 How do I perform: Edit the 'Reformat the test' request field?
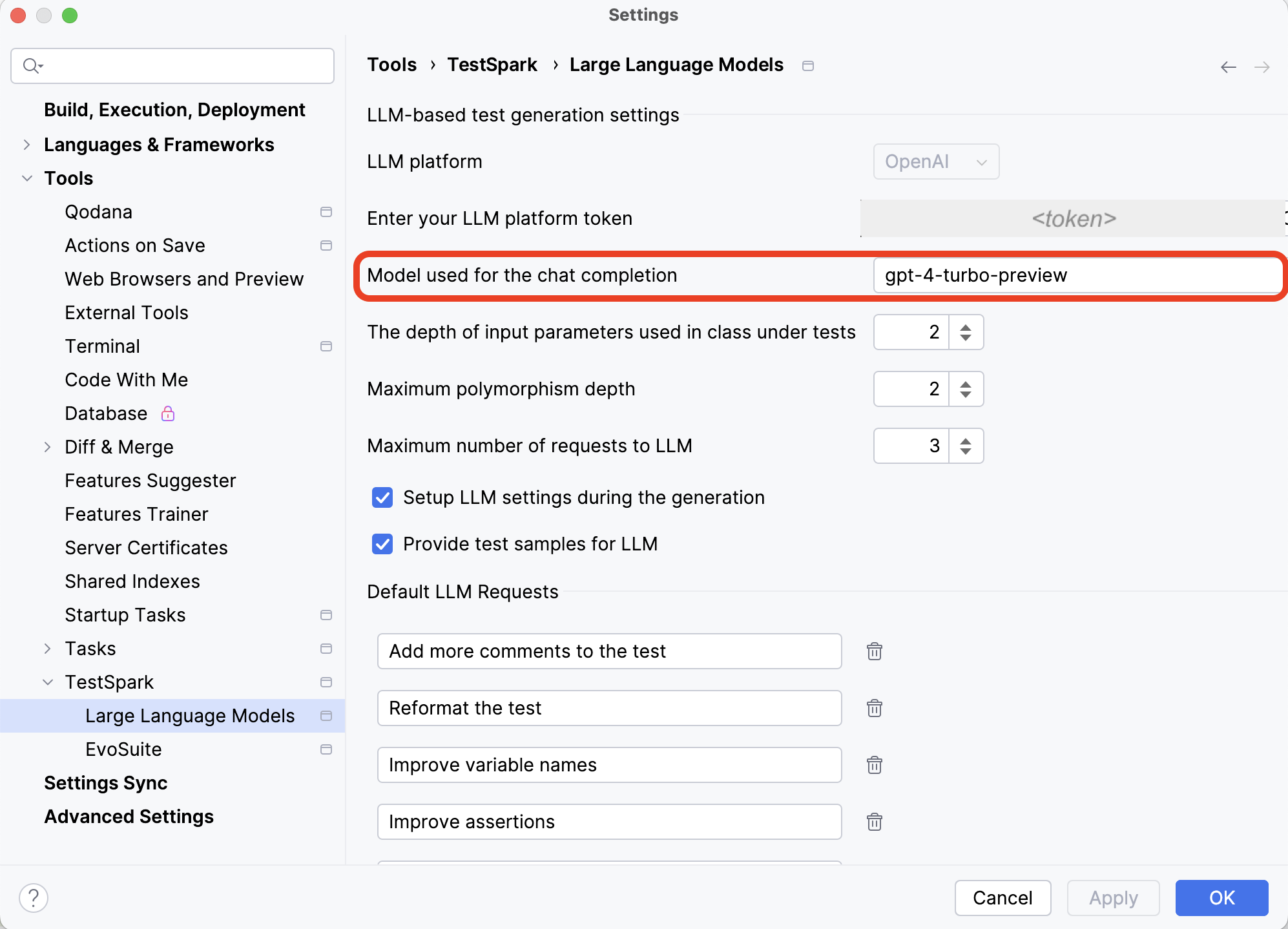[610, 708]
